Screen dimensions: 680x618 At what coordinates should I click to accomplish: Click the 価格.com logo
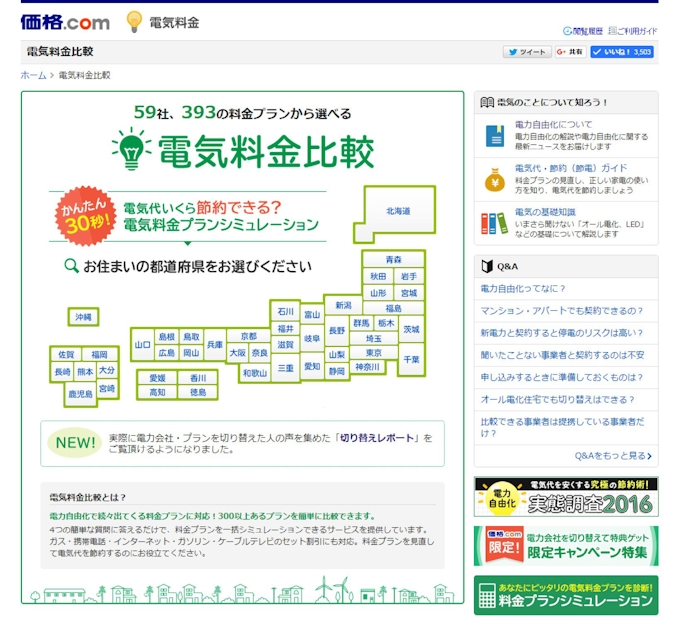pos(65,21)
